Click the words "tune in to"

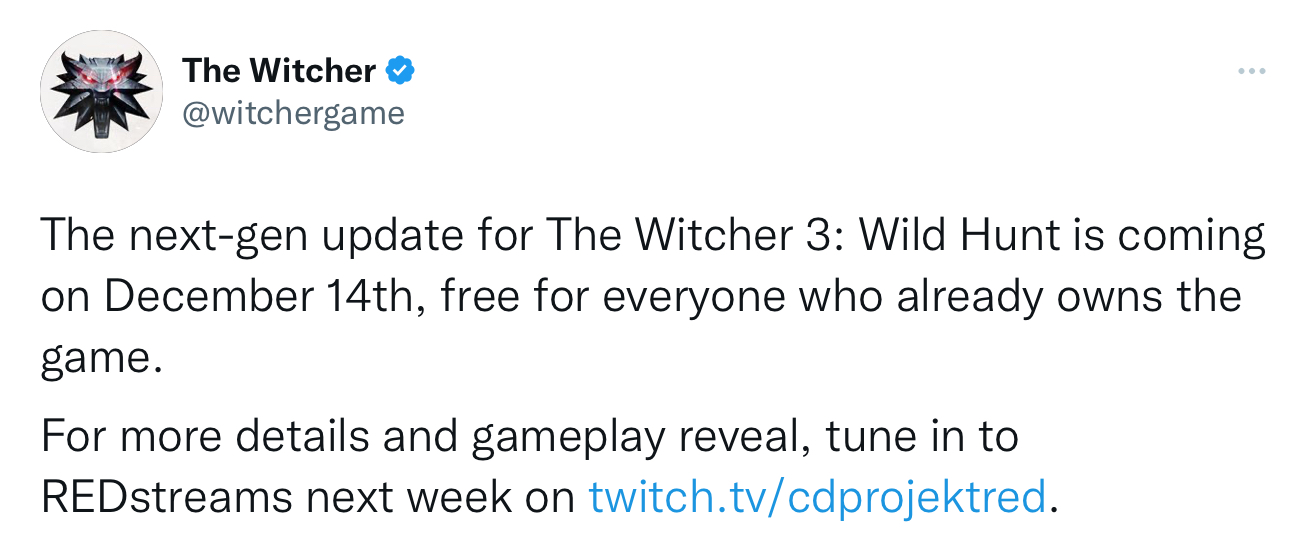tap(925, 437)
